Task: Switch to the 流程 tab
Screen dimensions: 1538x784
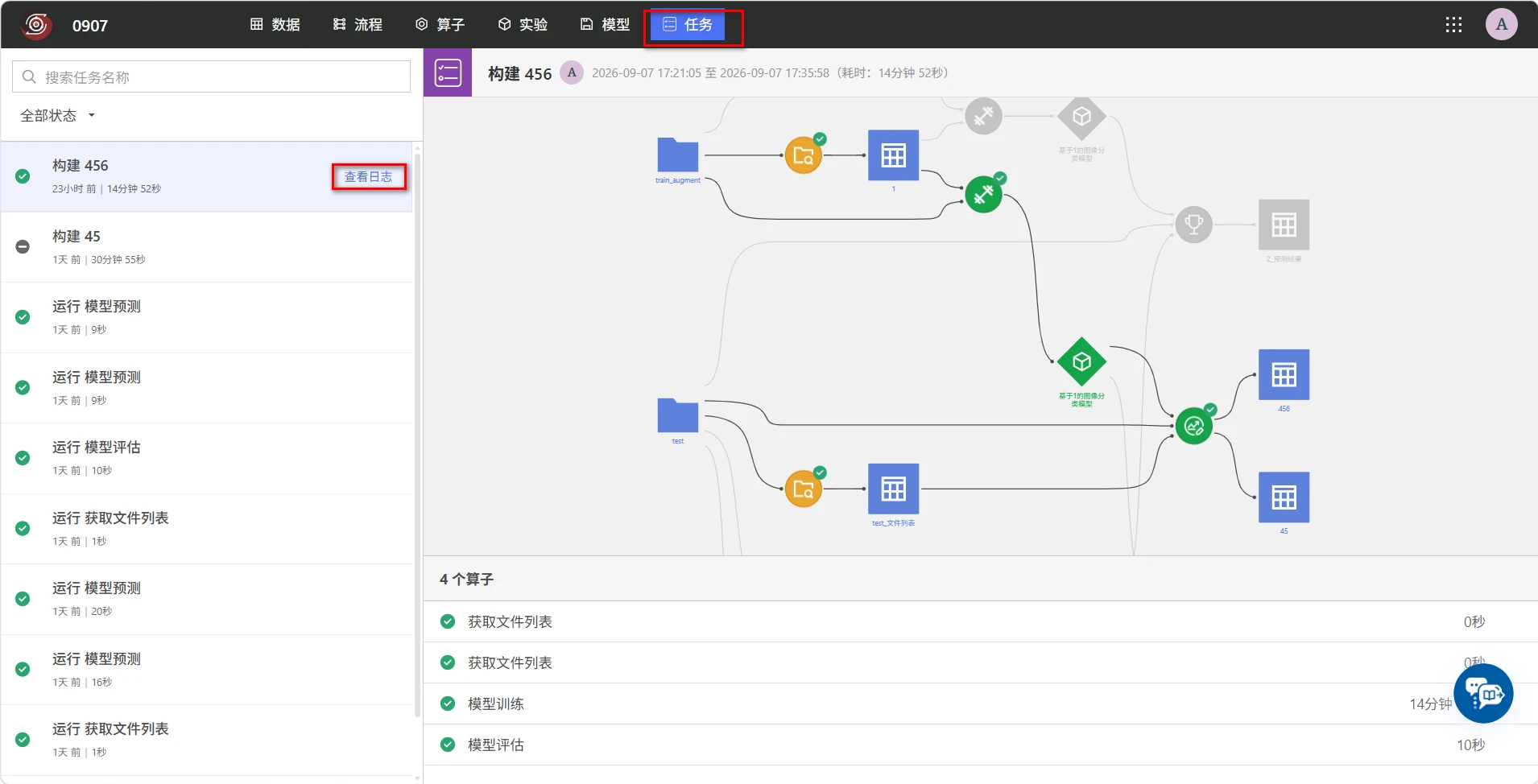Action: (358, 25)
